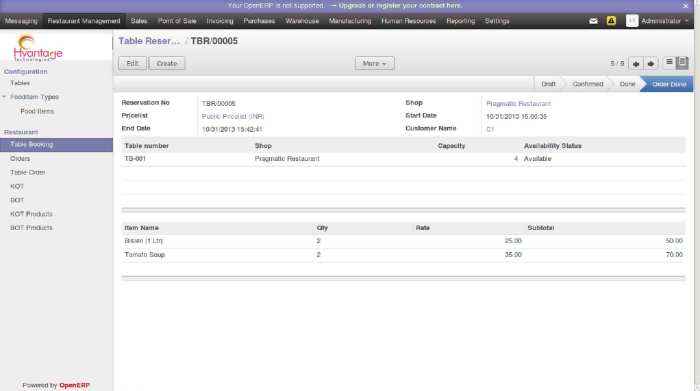Open the Administrator user menu

[664, 21]
